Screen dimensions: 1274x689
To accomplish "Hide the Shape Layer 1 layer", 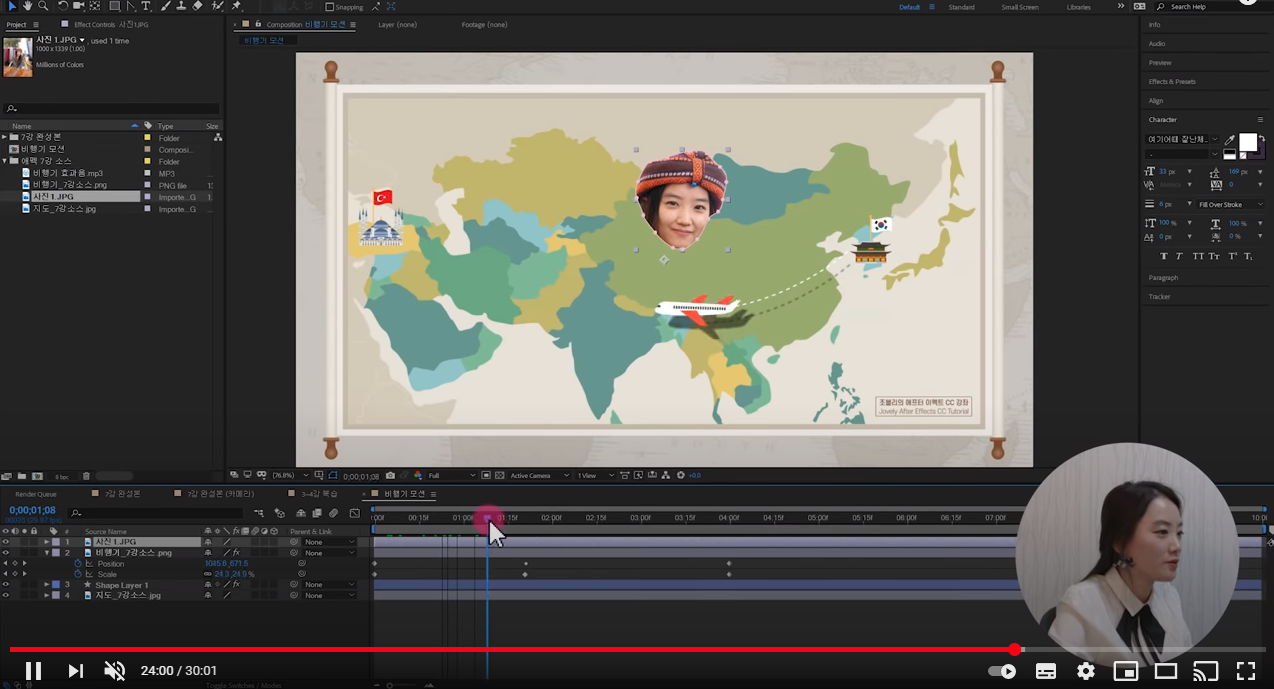I will (x=6, y=585).
